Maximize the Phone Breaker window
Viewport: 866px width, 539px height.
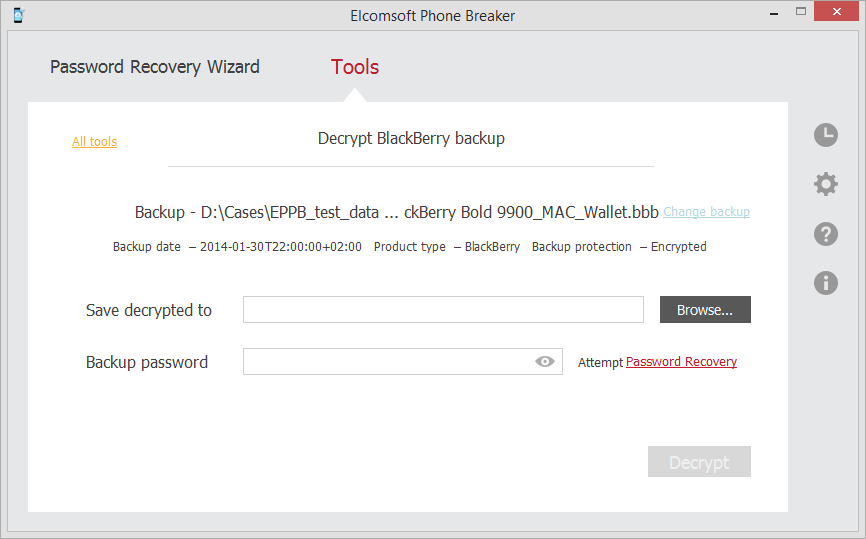click(x=800, y=14)
